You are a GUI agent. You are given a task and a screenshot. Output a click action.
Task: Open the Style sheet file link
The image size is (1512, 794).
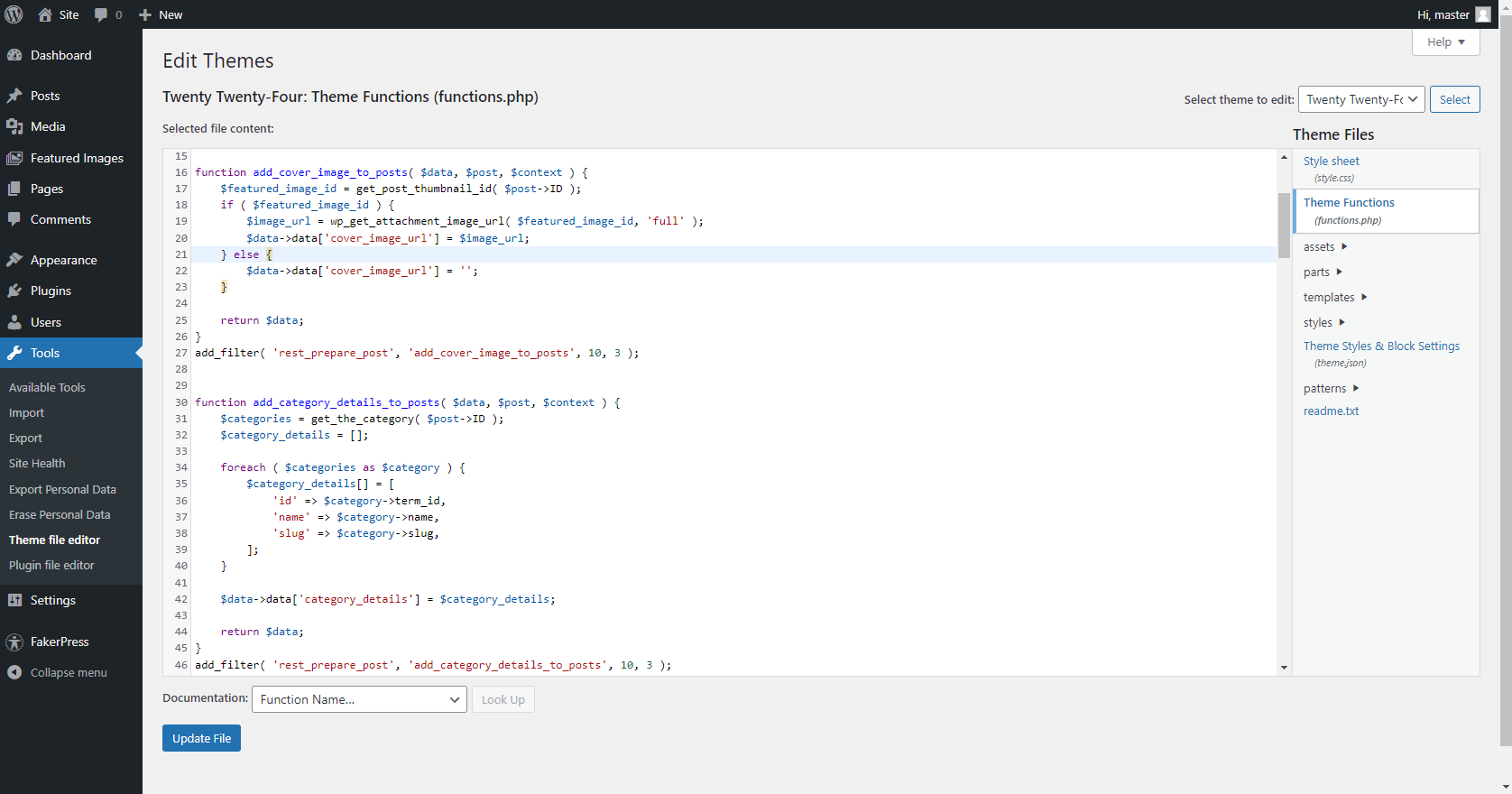click(1331, 161)
